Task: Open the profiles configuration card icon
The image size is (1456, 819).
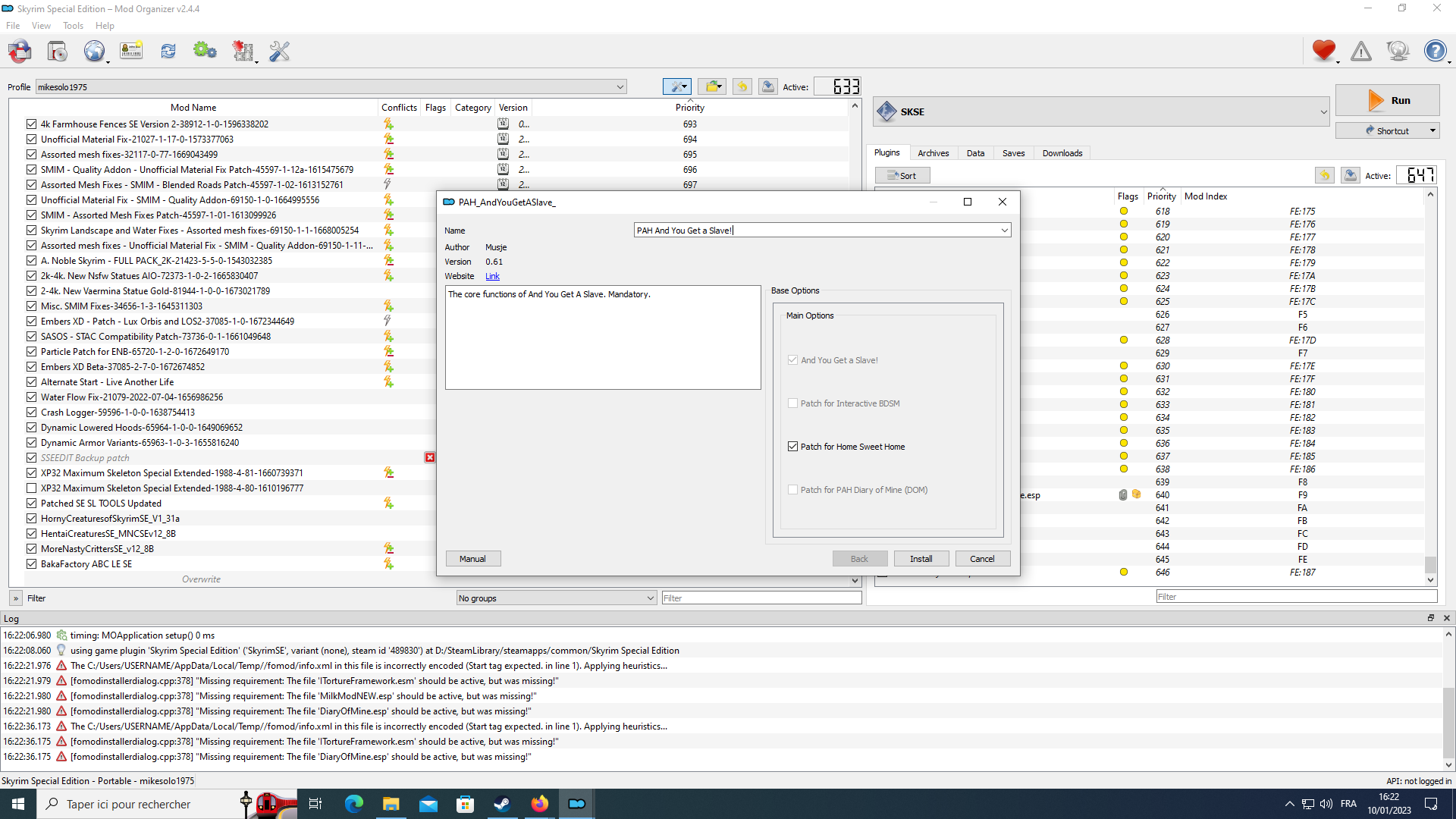Action: pos(131,51)
